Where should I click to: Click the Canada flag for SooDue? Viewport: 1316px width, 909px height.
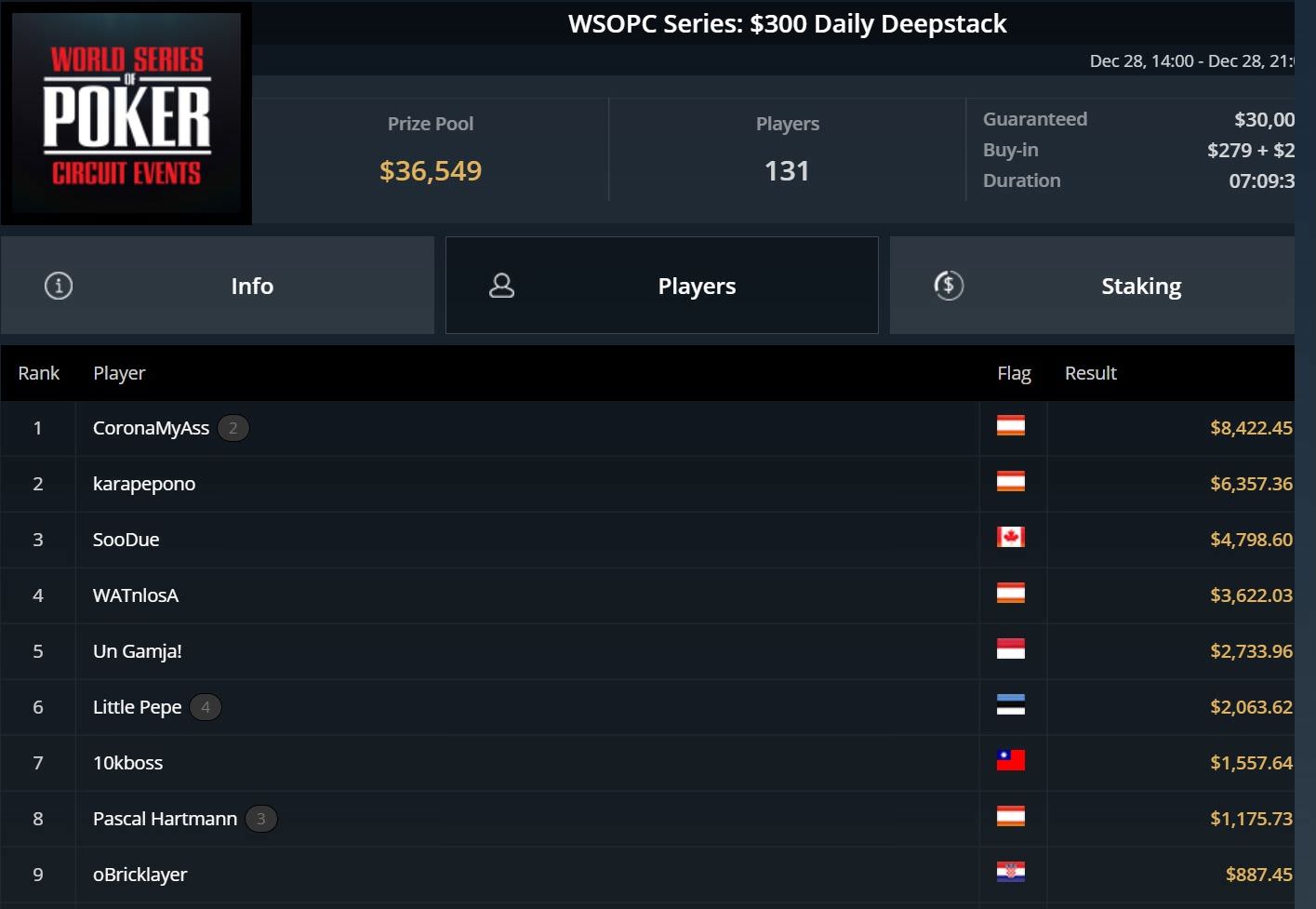[x=1011, y=538]
